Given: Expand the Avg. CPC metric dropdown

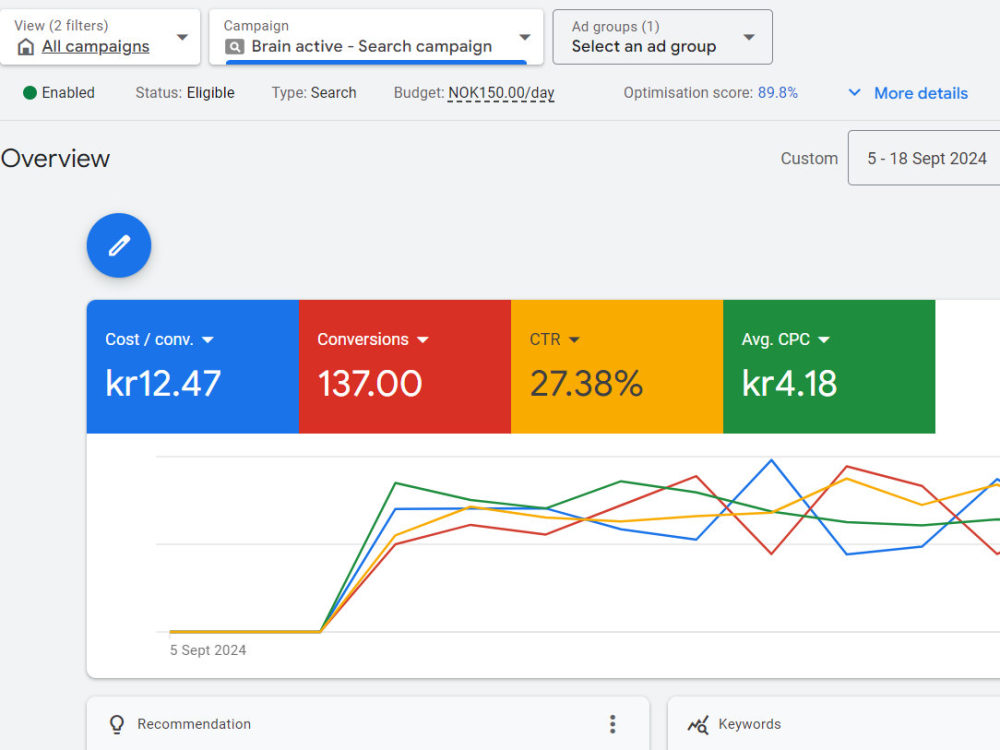Looking at the screenshot, I should (824, 340).
